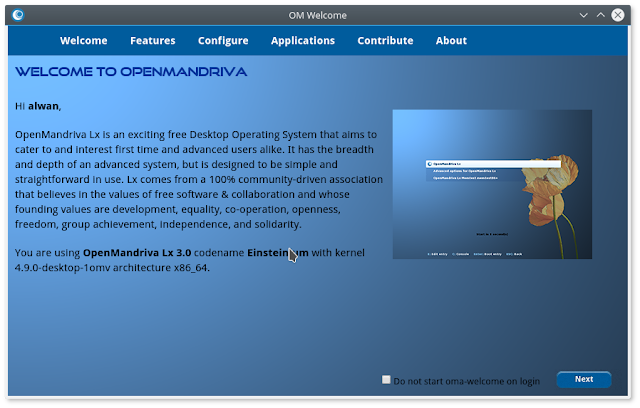This screenshot has width=640, height=408.
Task: Click the 'Welcome to OpenMandriva' heading
Action: [131, 72]
